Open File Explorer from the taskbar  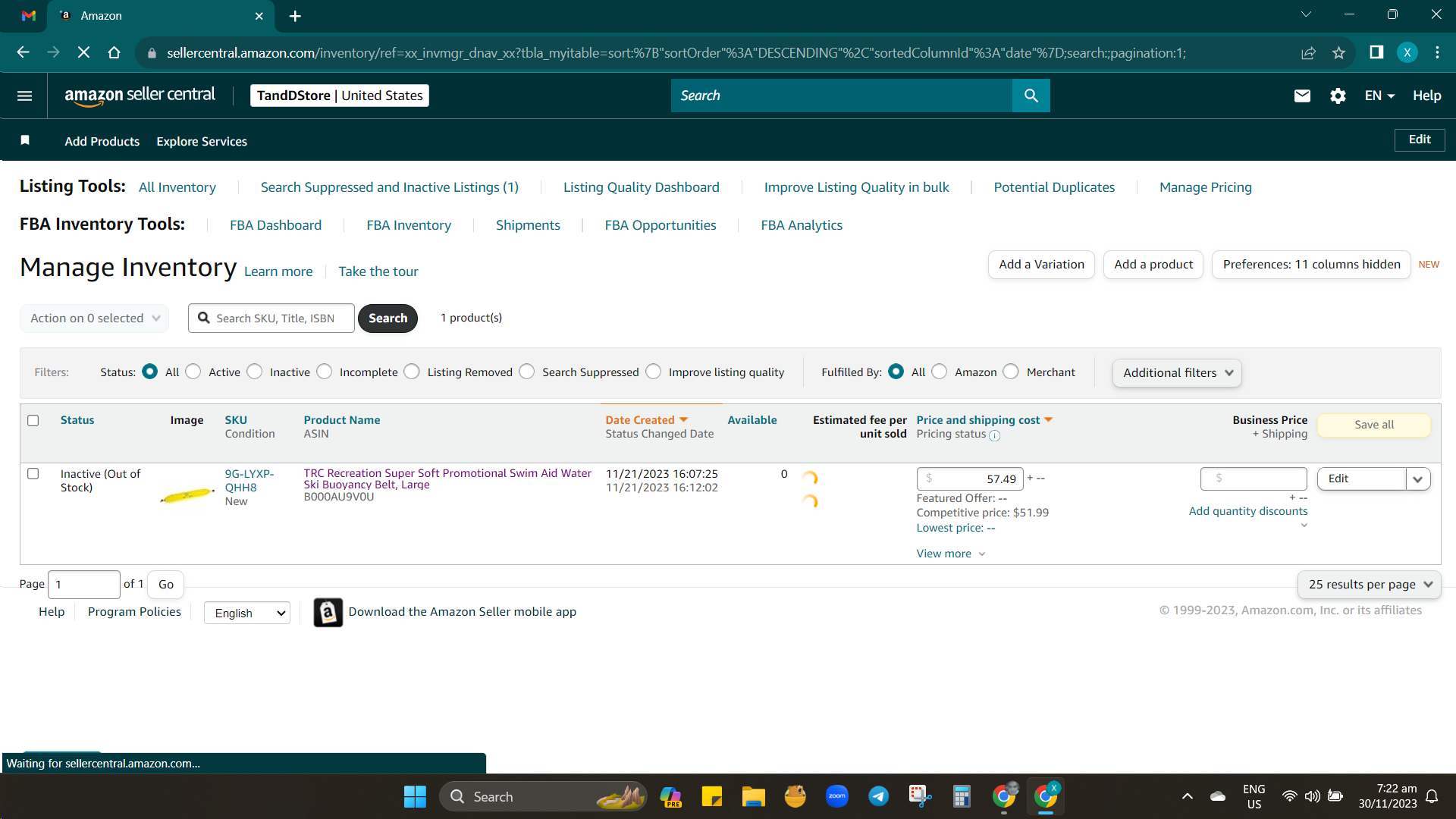(x=753, y=796)
